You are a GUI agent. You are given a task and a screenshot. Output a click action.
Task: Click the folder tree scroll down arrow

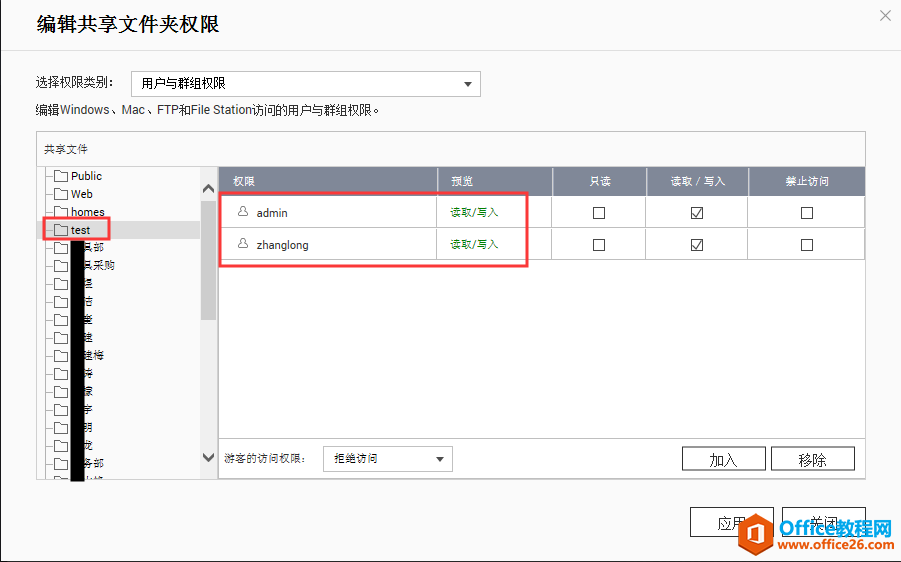tap(209, 457)
